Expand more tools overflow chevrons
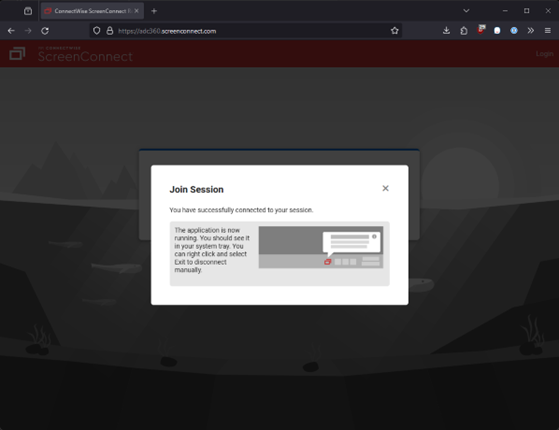 coord(531,31)
